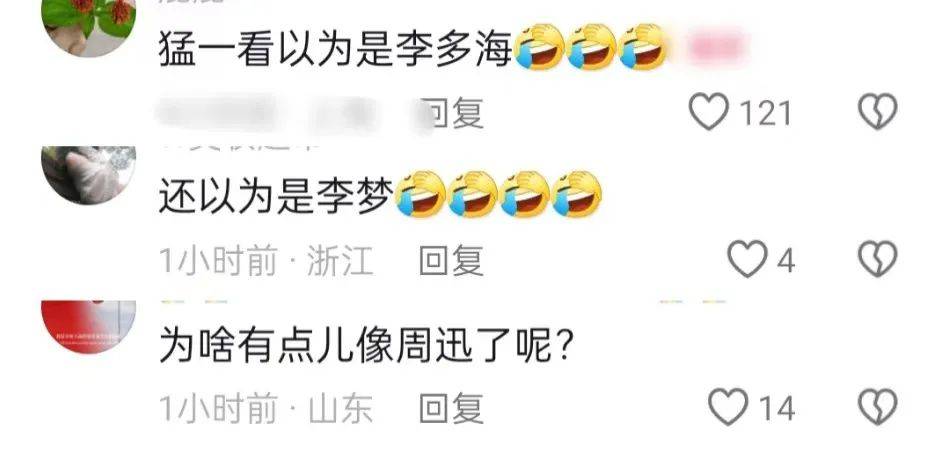Tap the like count of 14
Viewport: 948px width, 450px height.
(x=776, y=408)
